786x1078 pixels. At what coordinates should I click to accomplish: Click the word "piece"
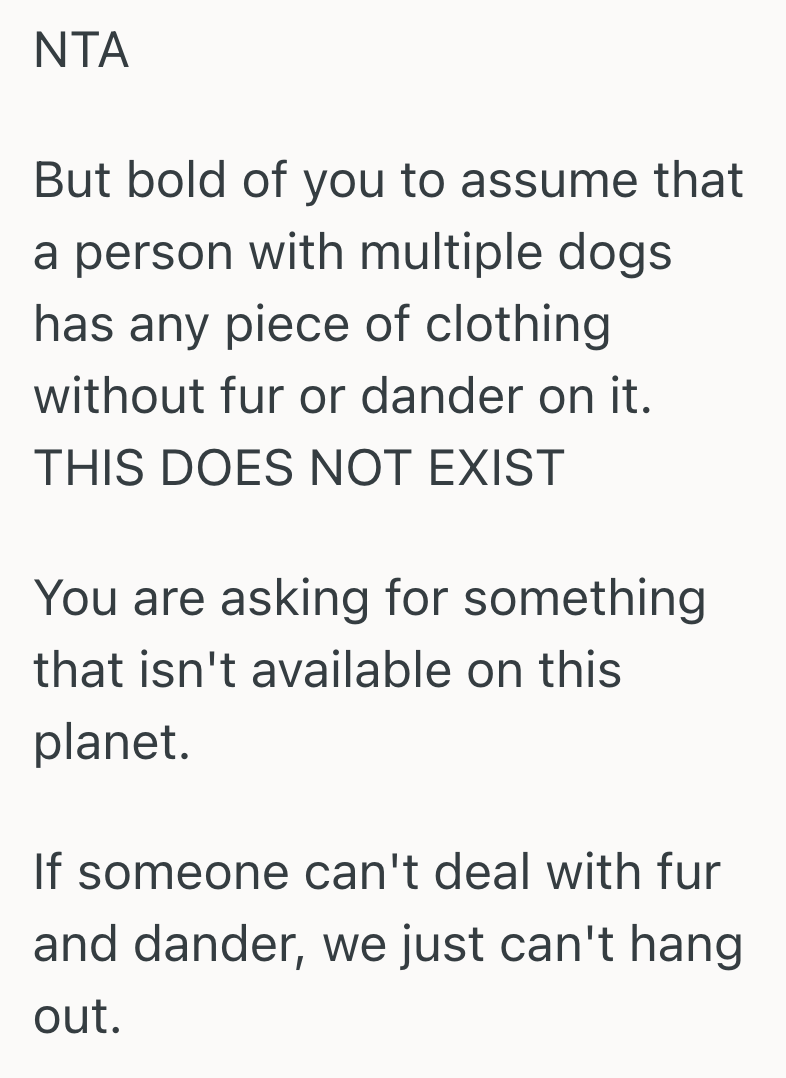pyautogui.click(x=275, y=323)
